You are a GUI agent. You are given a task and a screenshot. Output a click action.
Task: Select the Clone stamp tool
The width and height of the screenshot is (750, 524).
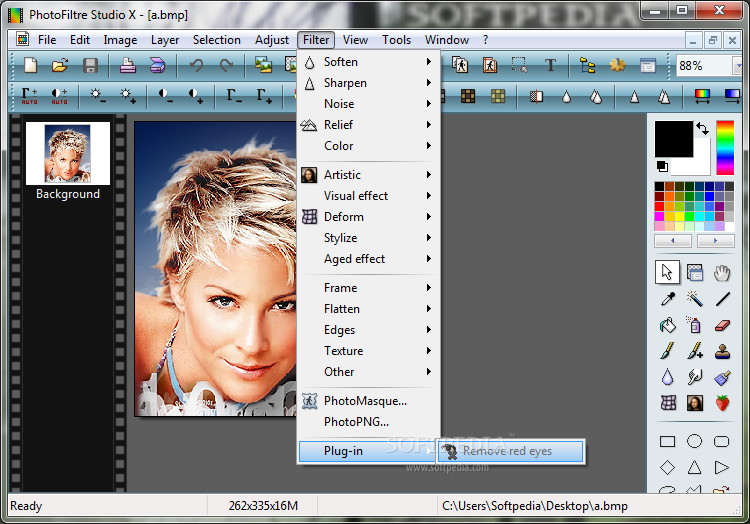coord(722,351)
